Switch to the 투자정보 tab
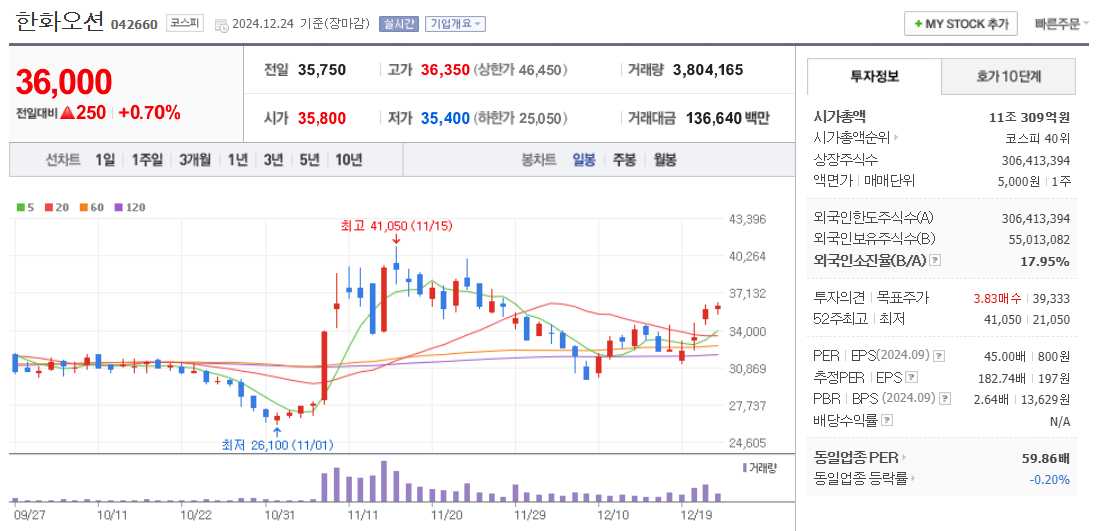Viewport: 1098px width, 531px height. tap(874, 76)
